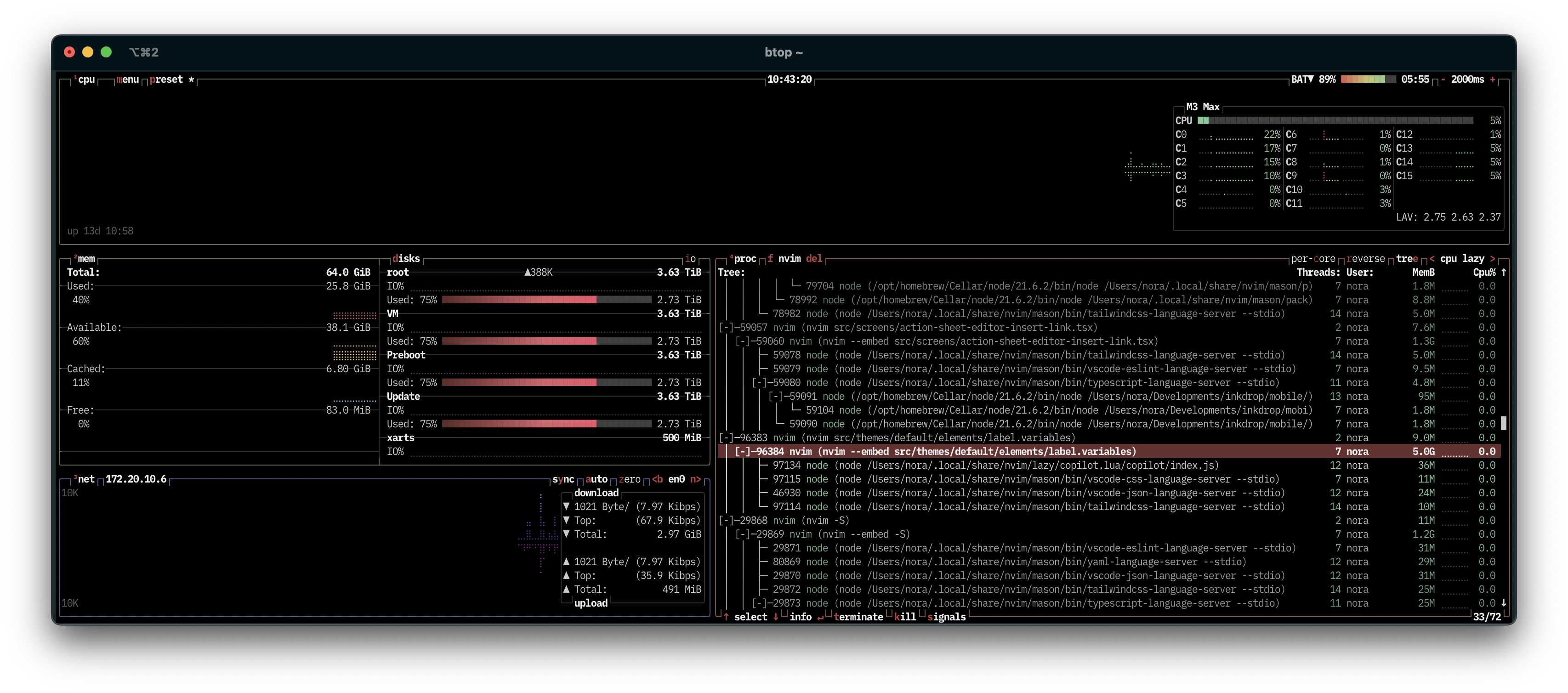Toggle process tree view
1568x693 pixels.
pyautogui.click(x=1407, y=259)
